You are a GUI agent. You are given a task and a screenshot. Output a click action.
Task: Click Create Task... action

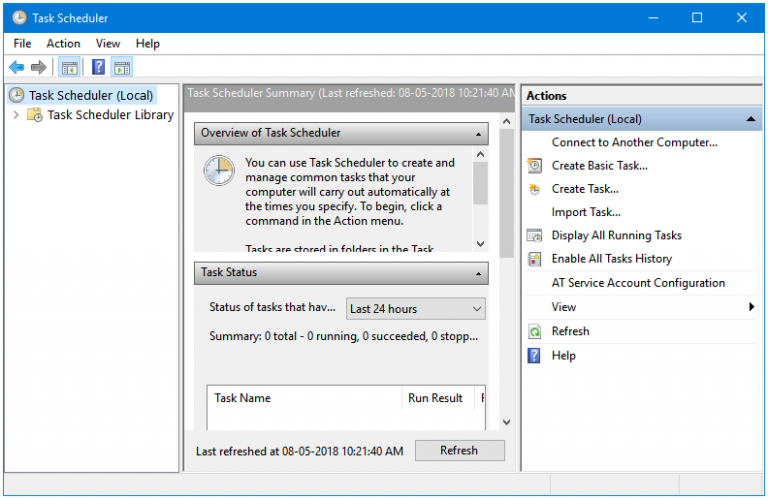[x=585, y=189]
